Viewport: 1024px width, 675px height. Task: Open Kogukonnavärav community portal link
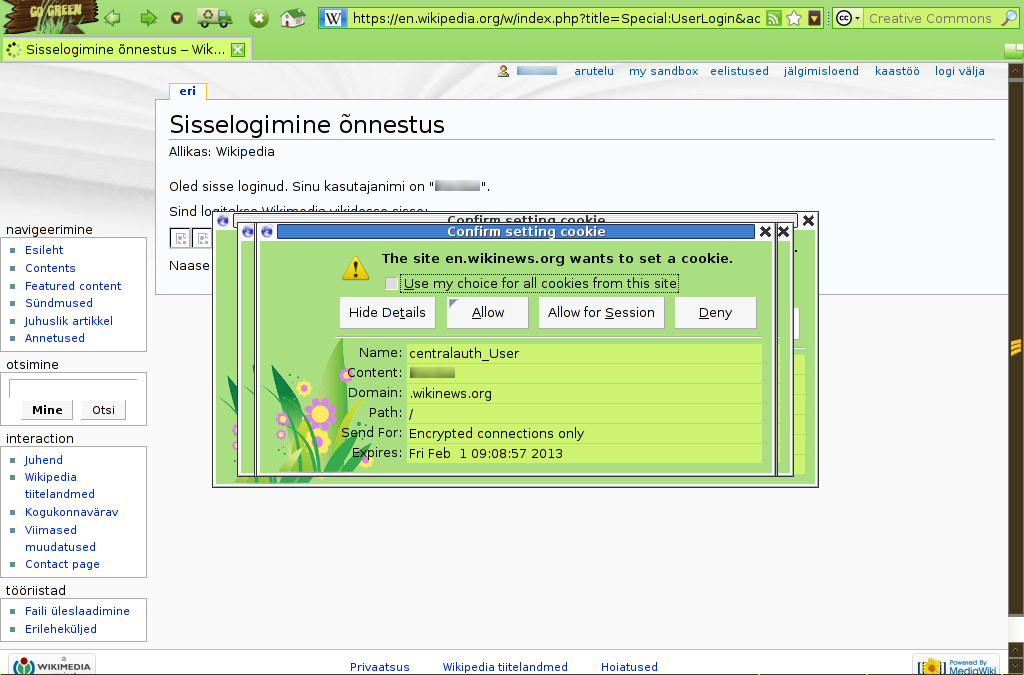72,512
